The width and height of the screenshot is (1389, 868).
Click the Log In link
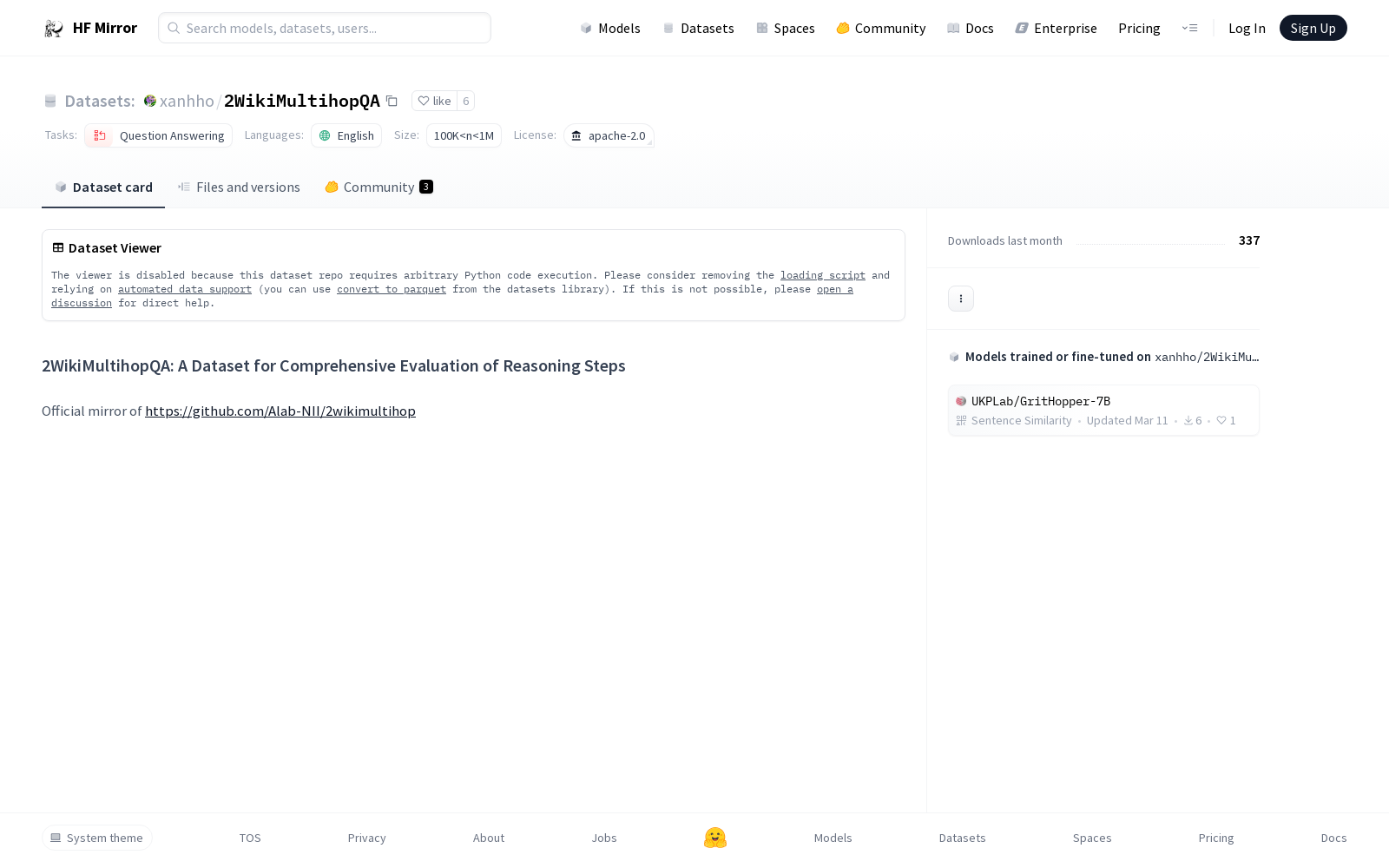(x=1247, y=28)
